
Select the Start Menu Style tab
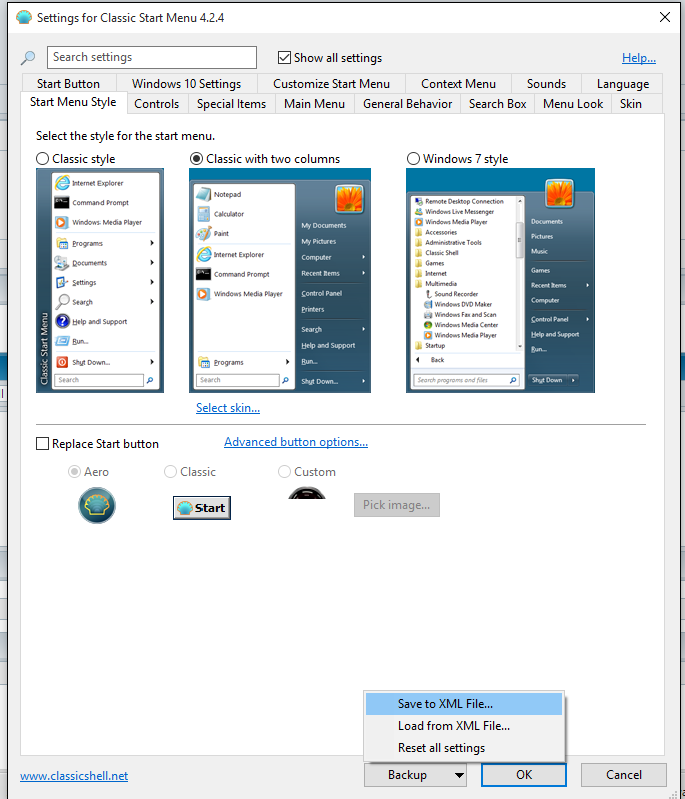click(x=73, y=102)
